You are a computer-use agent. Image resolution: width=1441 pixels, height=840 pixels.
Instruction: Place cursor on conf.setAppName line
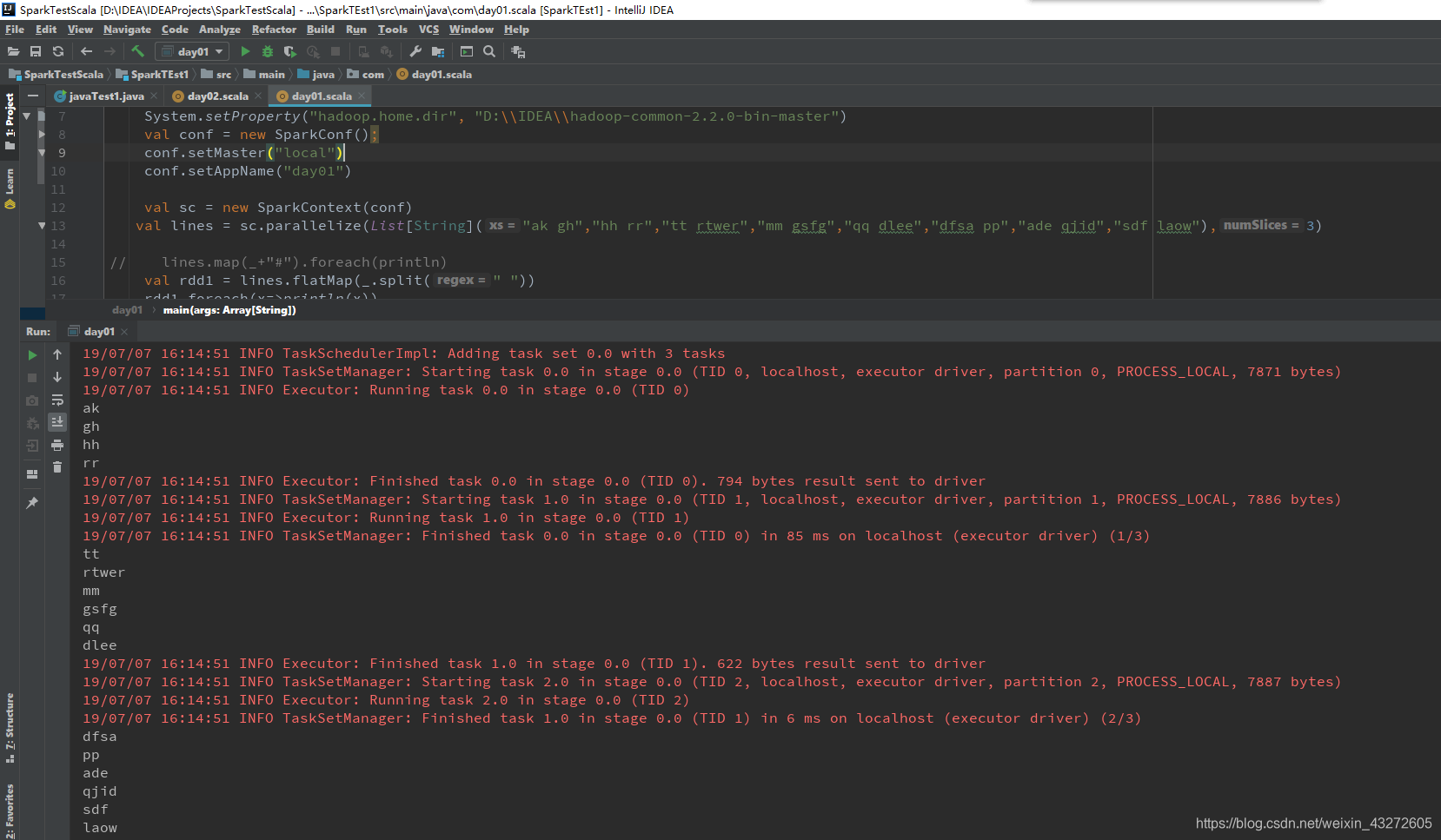point(248,171)
